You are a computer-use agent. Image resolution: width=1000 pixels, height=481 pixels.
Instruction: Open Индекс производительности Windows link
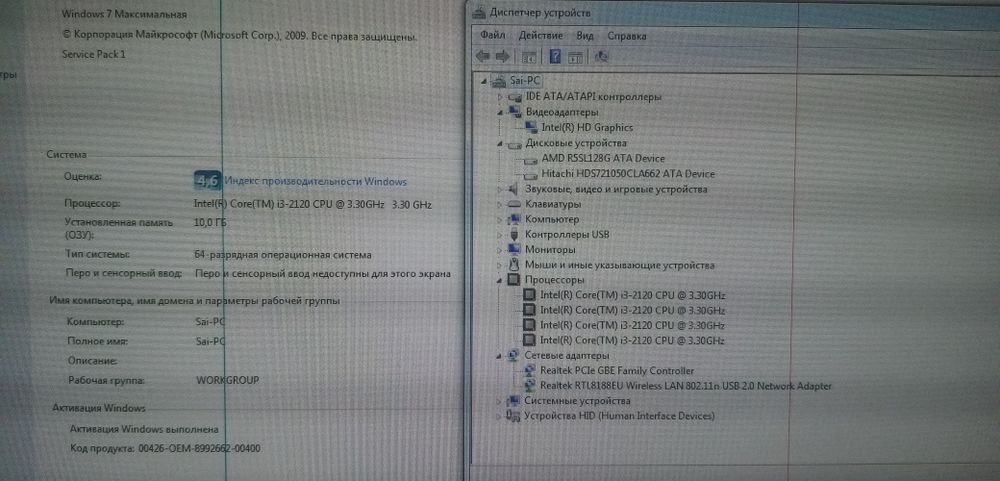(x=316, y=182)
